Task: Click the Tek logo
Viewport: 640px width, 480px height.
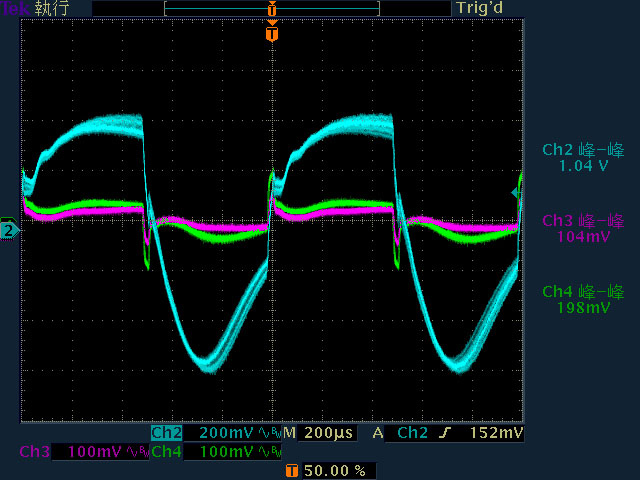Action: (16, 8)
